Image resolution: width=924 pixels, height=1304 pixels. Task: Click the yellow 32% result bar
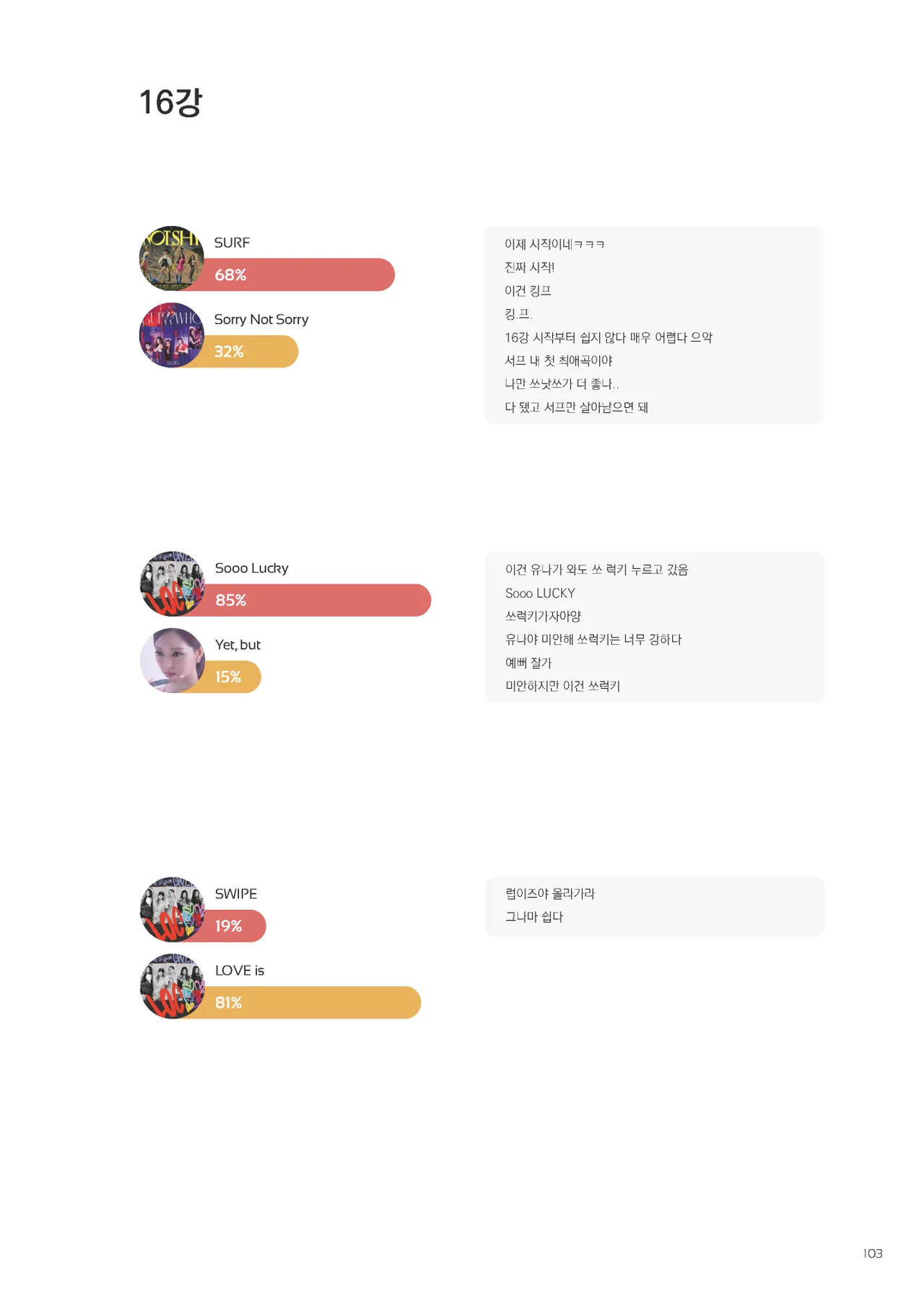pos(253,352)
